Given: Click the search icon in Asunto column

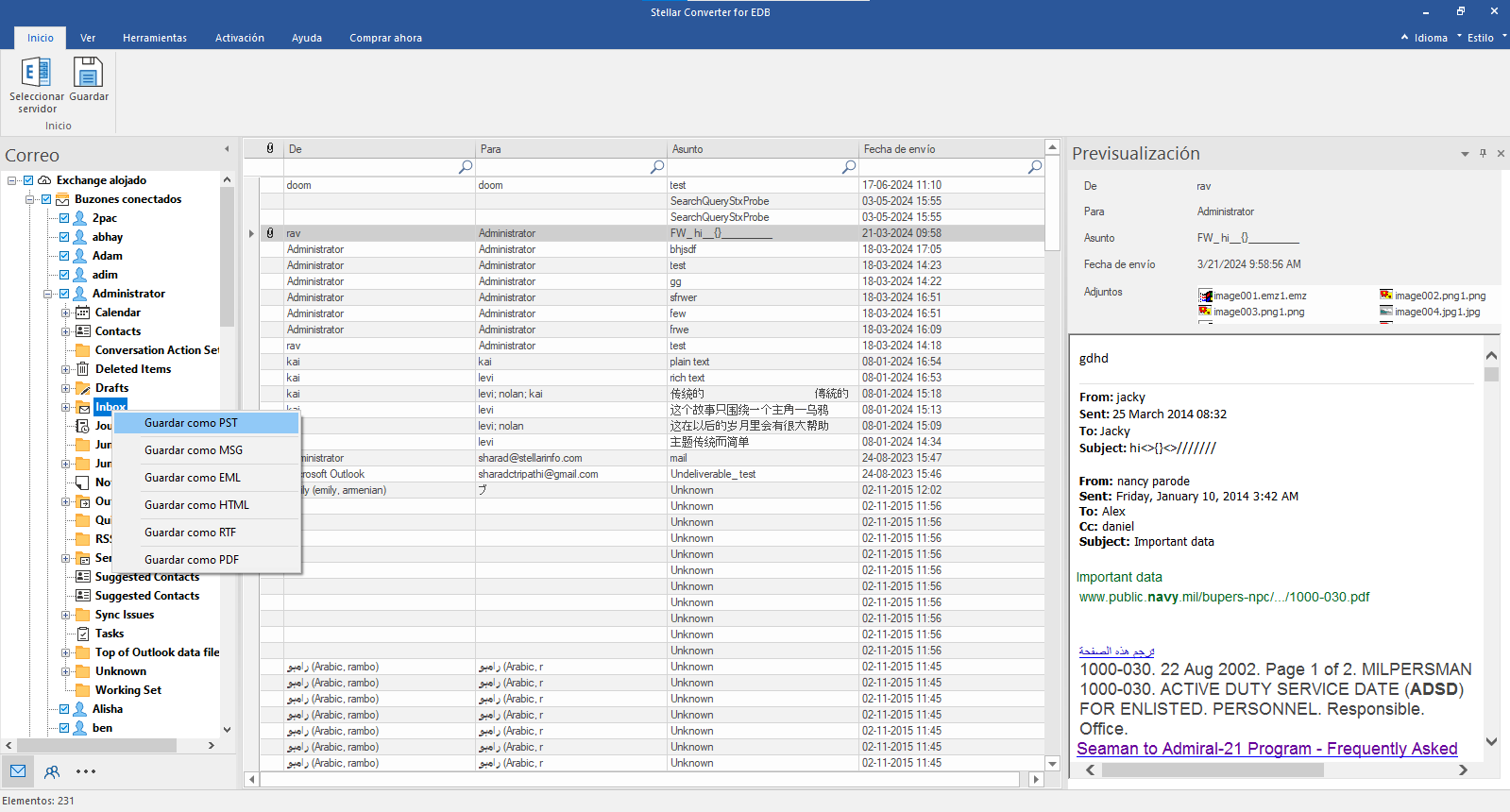Looking at the screenshot, I should [849, 166].
